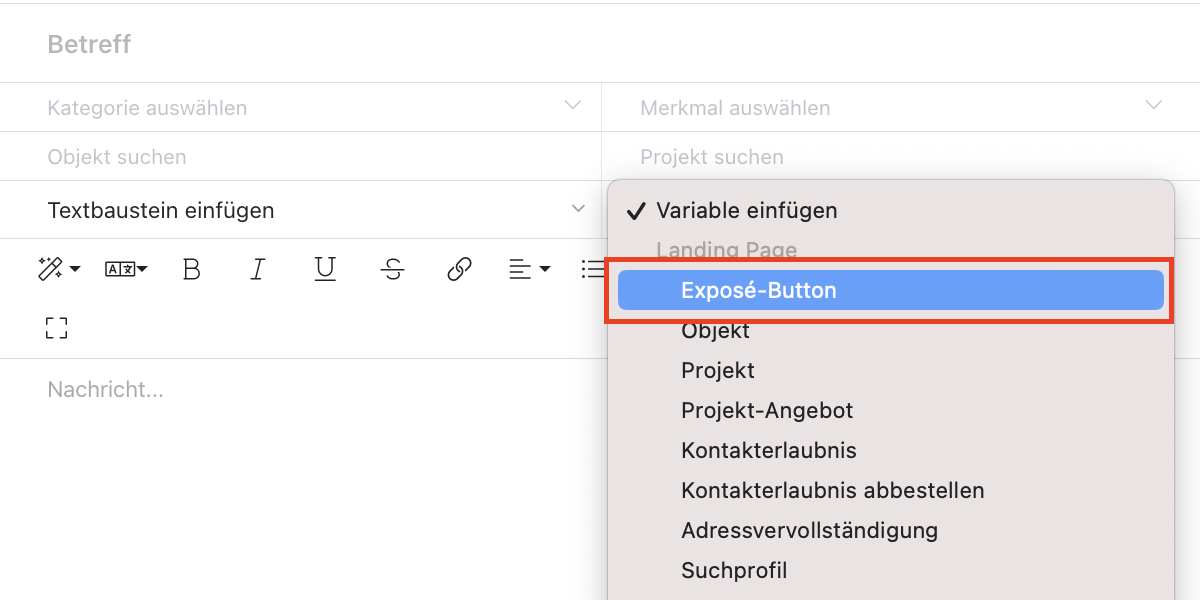The image size is (1200, 600).
Task: Open the translate text tool
Action: [x=126, y=269]
